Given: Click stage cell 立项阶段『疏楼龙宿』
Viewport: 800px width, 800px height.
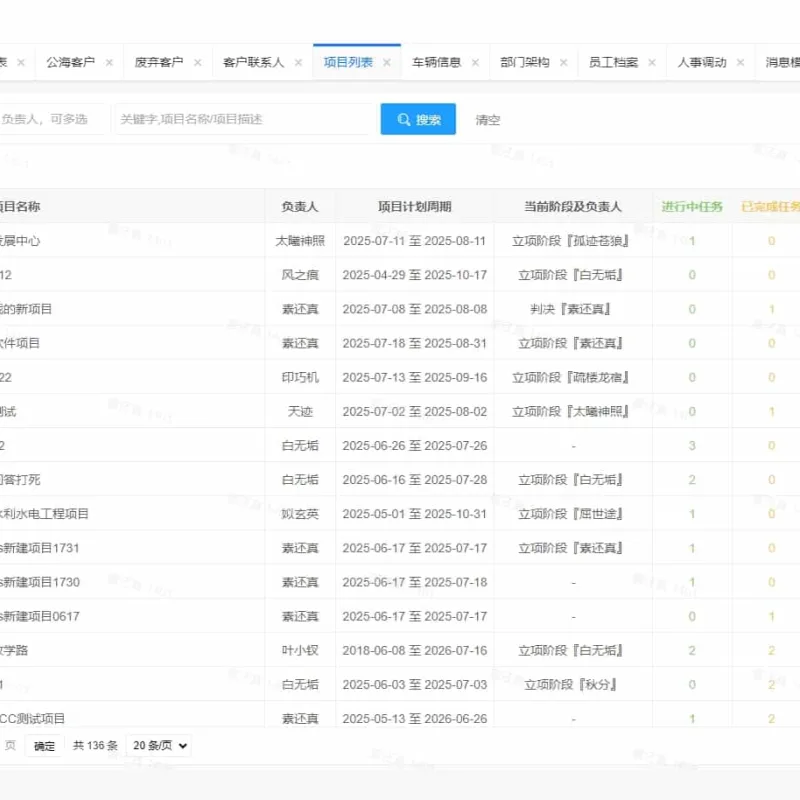Looking at the screenshot, I should tap(570, 378).
